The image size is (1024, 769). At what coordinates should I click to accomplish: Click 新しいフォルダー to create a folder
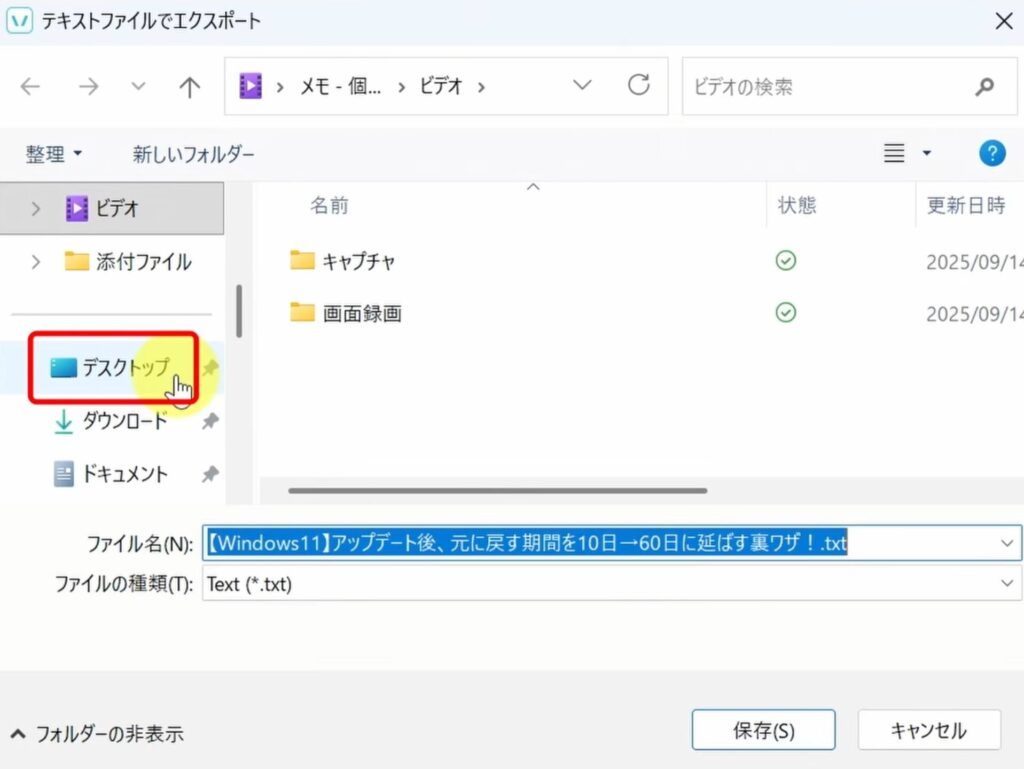(x=193, y=154)
